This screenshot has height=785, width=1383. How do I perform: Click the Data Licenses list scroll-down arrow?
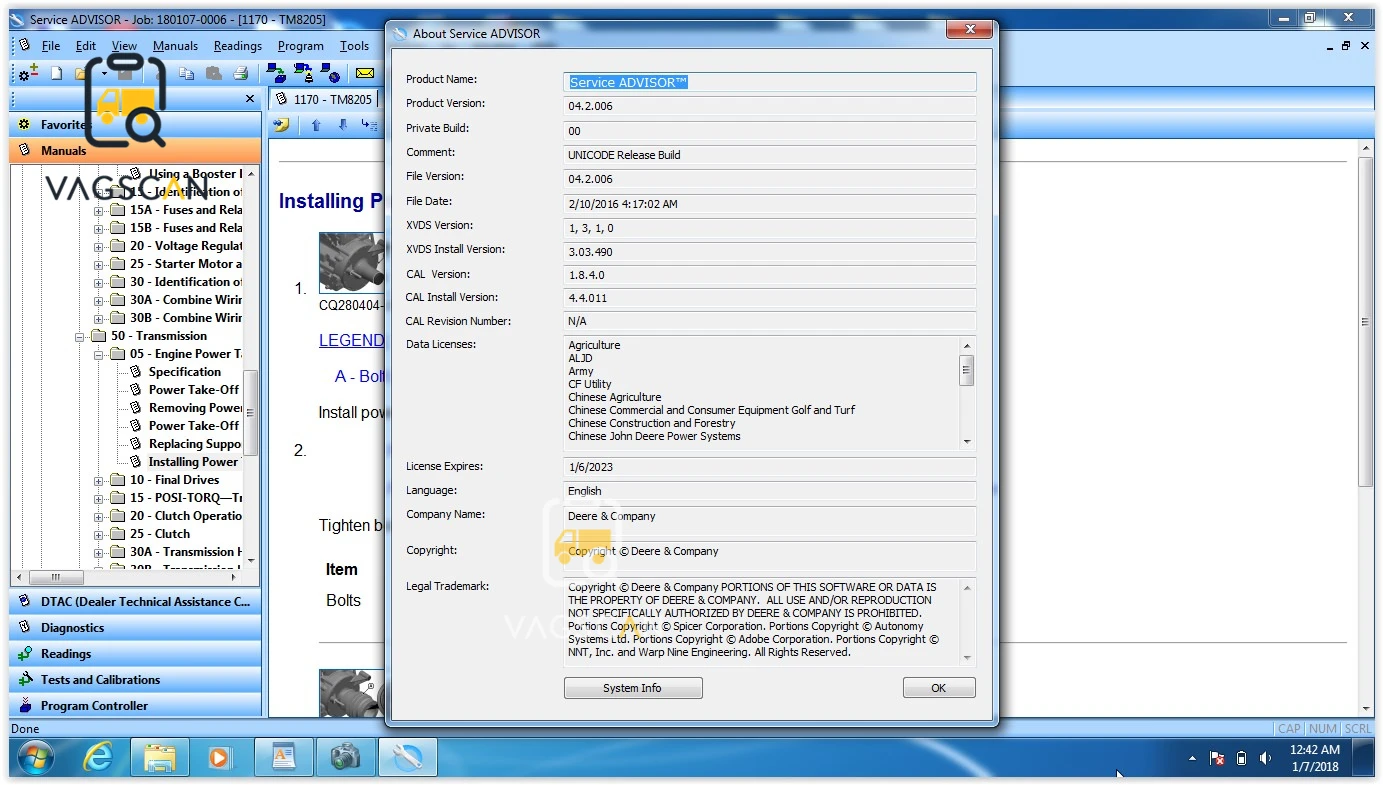[966, 441]
